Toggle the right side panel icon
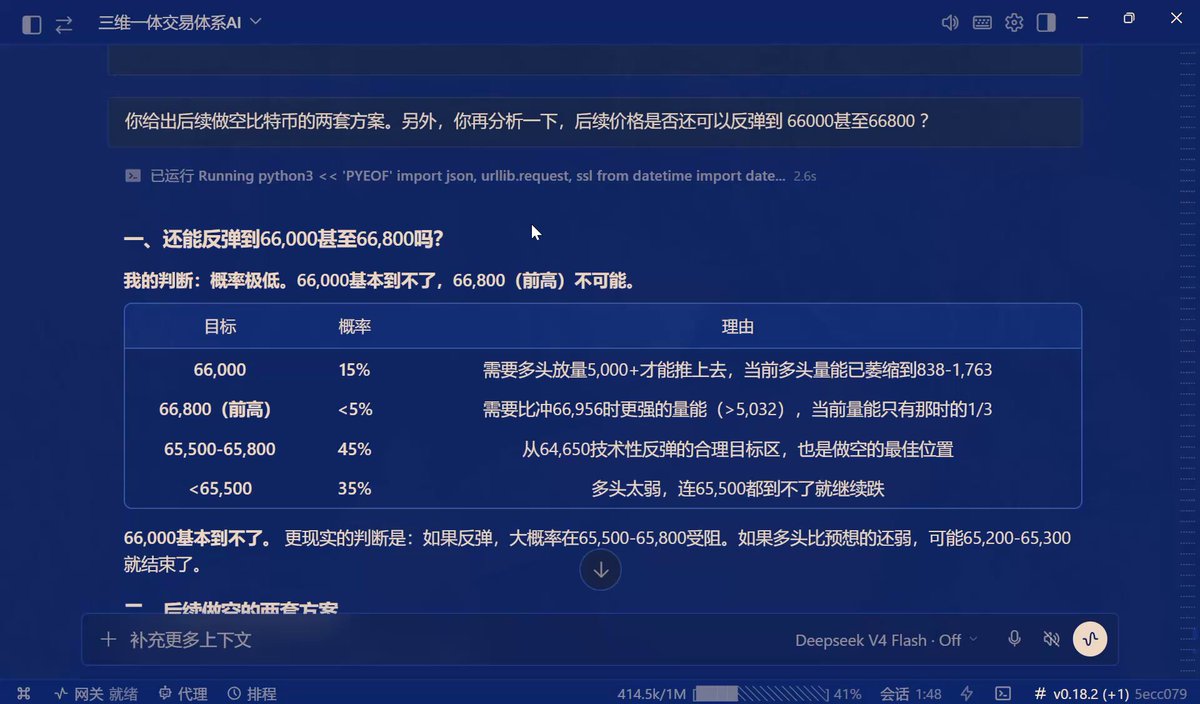The height and width of the screenshot is (704, 1200). 1046,23
